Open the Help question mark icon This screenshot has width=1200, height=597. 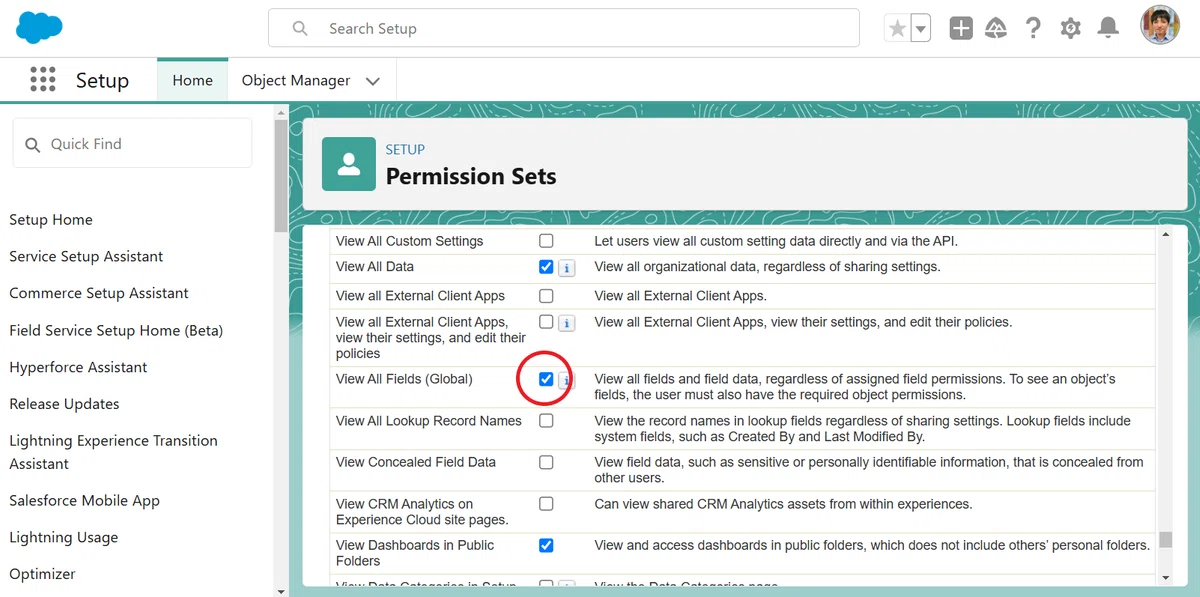click(1033, 28)
